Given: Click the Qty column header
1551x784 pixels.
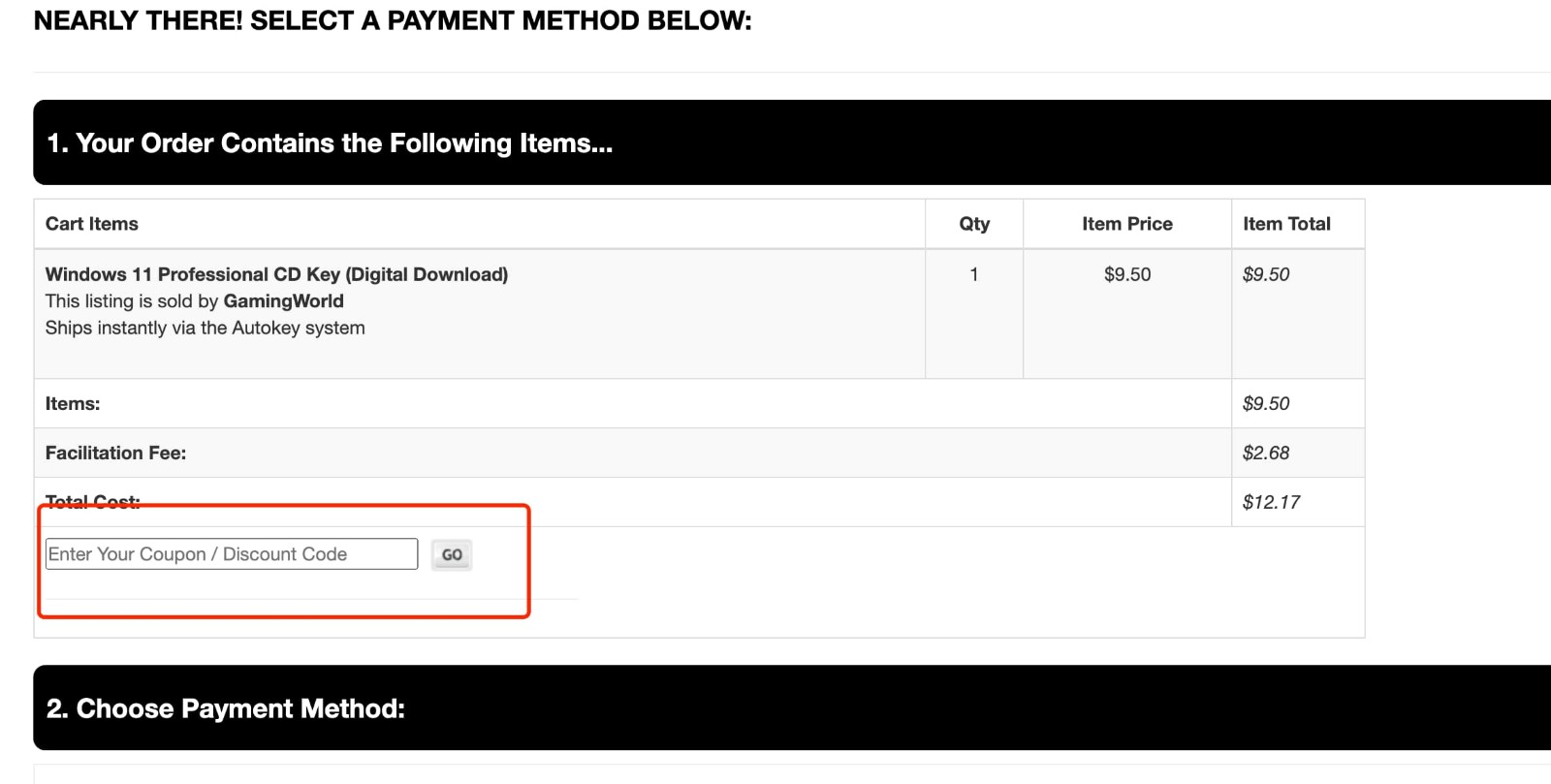Looking at the screenshot, I should coord(974,223).
